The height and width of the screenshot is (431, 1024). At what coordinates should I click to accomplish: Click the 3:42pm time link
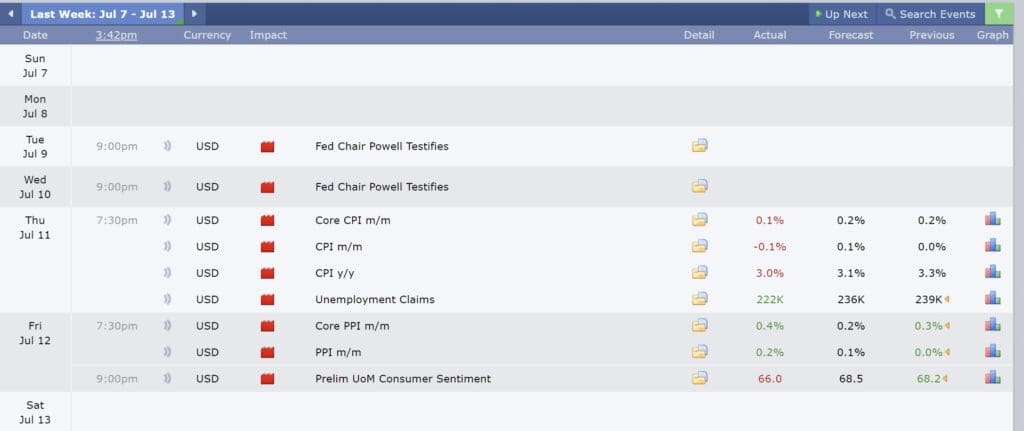tap(116, 35)
